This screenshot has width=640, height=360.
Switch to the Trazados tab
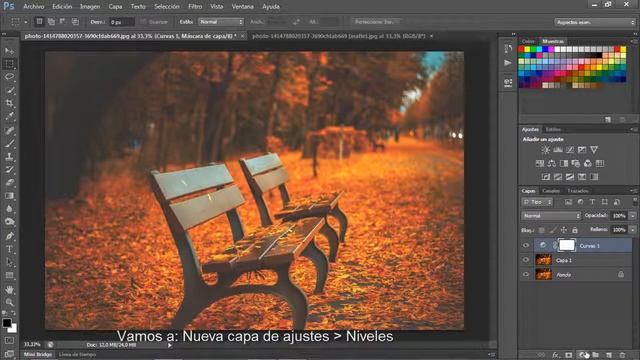tap(578, 191)
